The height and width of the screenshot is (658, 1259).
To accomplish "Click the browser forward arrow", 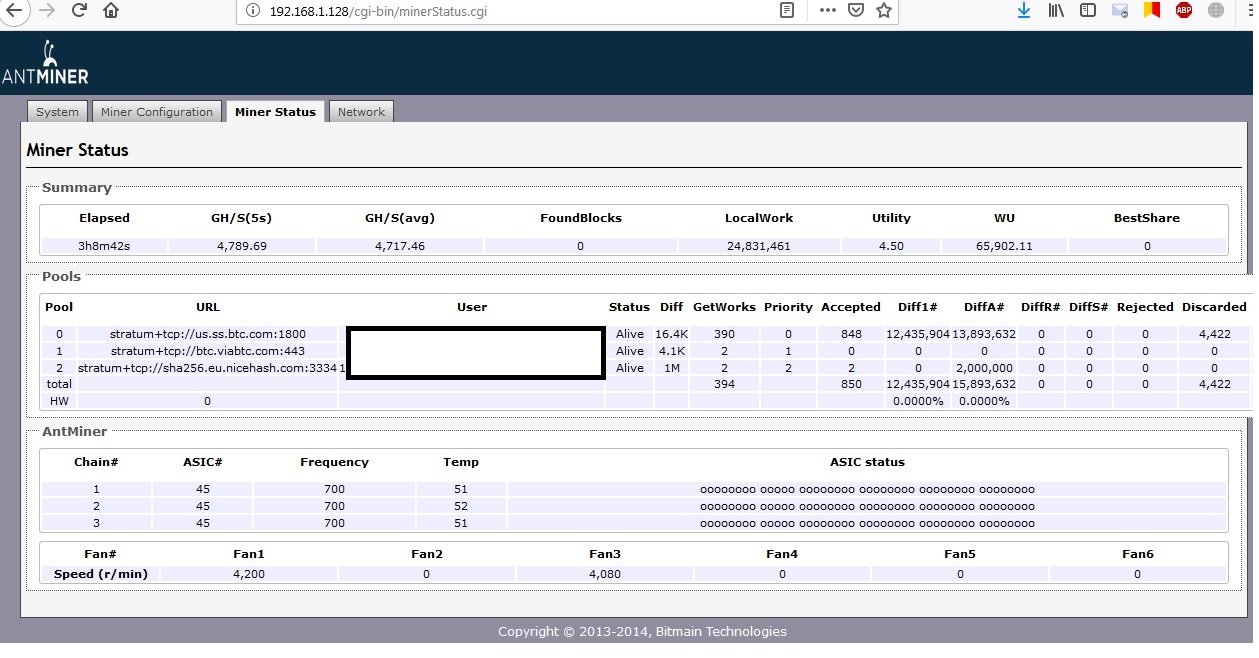I will click(x=45, y=10).
